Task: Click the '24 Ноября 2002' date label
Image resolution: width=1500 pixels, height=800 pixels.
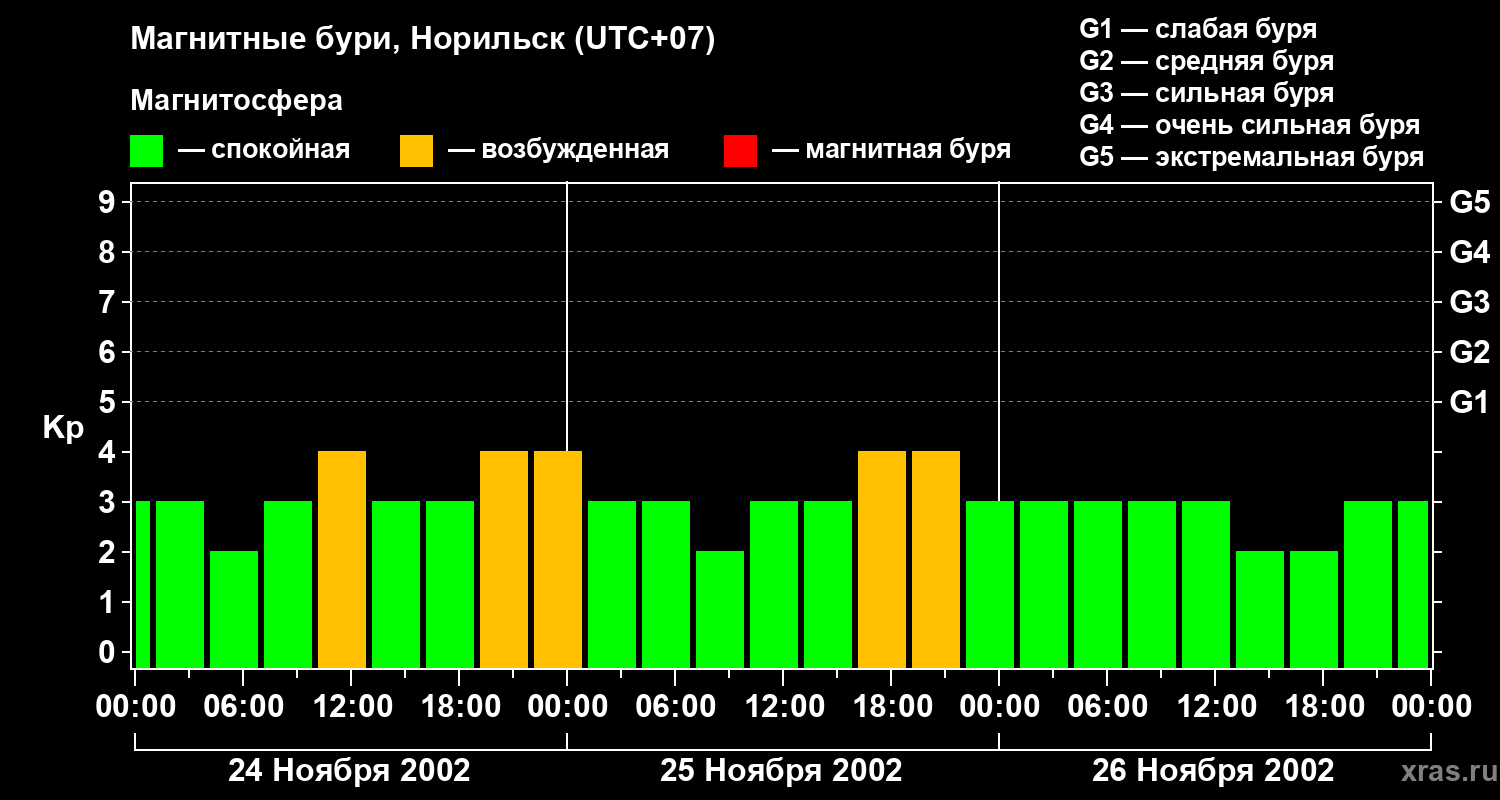Action: pyautogui.click(x=349, y=770)
